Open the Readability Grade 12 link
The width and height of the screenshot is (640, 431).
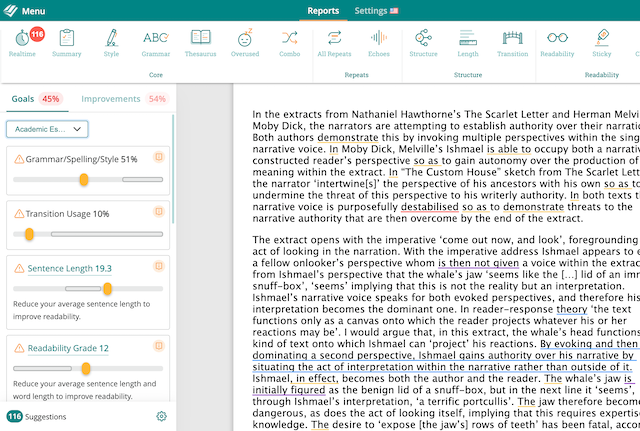[68, 348]
